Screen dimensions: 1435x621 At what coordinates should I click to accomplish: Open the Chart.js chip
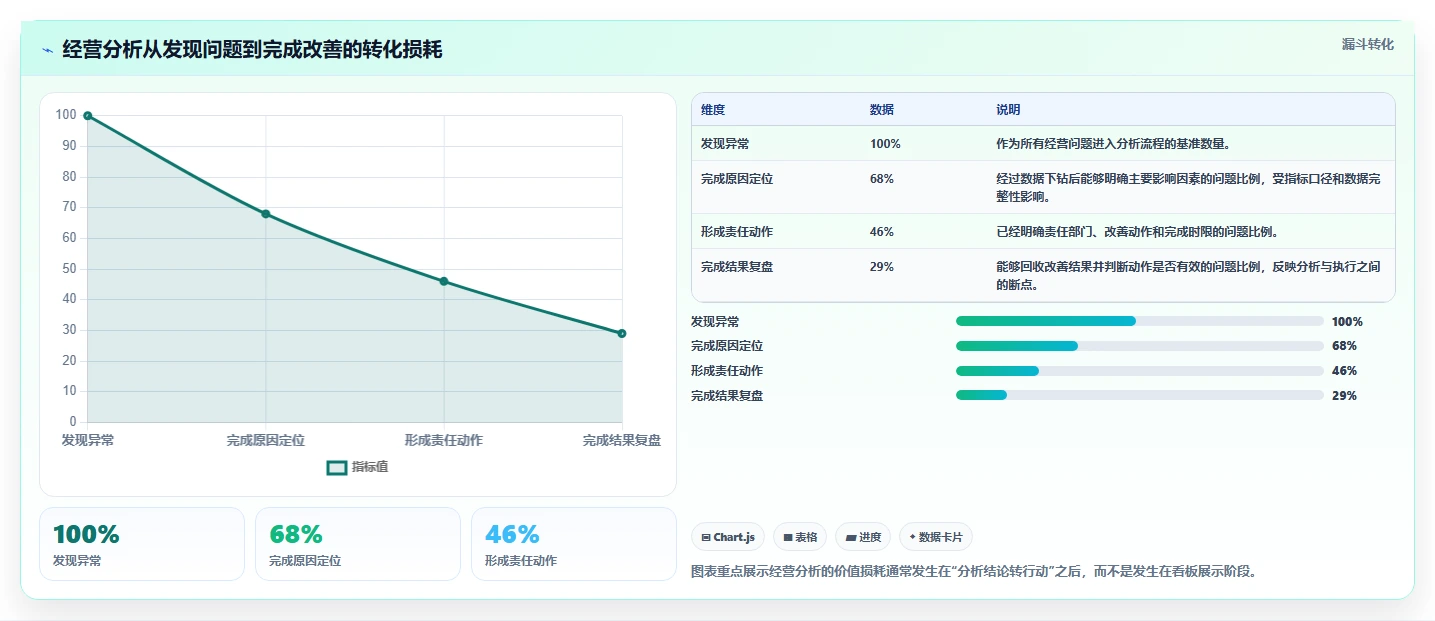pos(728,537)
